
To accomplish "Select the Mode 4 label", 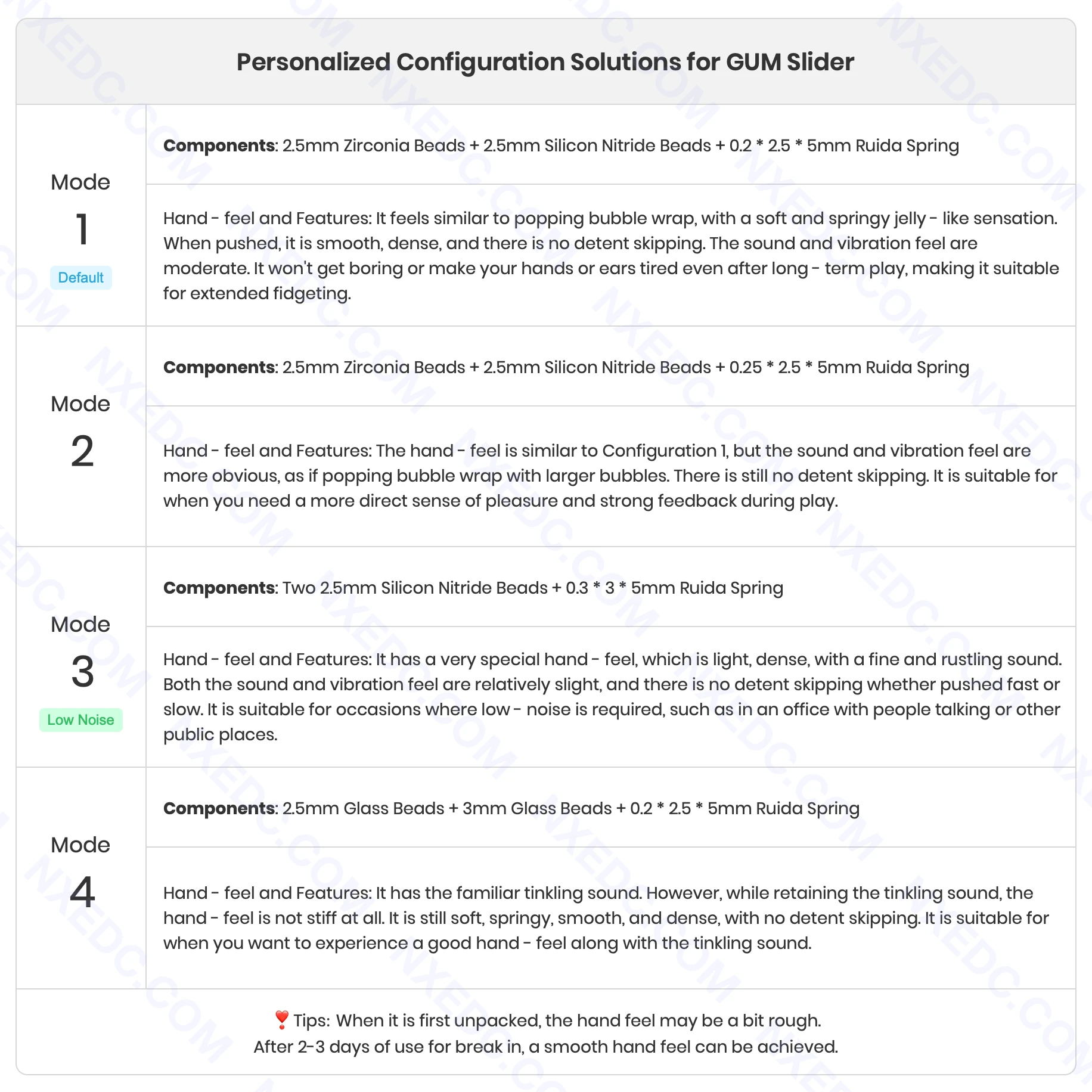I will (x=81, y=845).
